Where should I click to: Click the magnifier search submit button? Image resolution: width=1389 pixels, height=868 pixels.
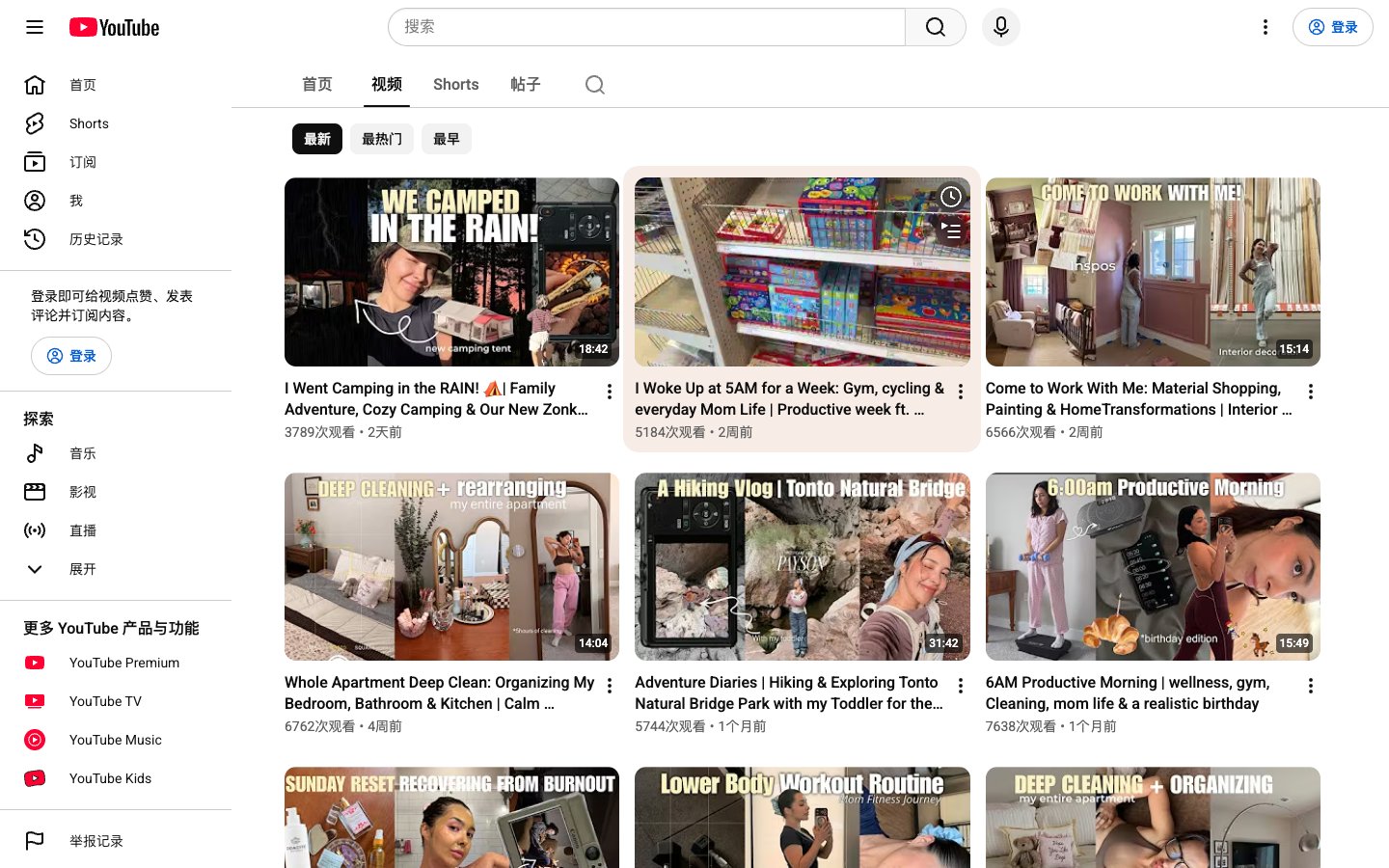coord(936,27)
